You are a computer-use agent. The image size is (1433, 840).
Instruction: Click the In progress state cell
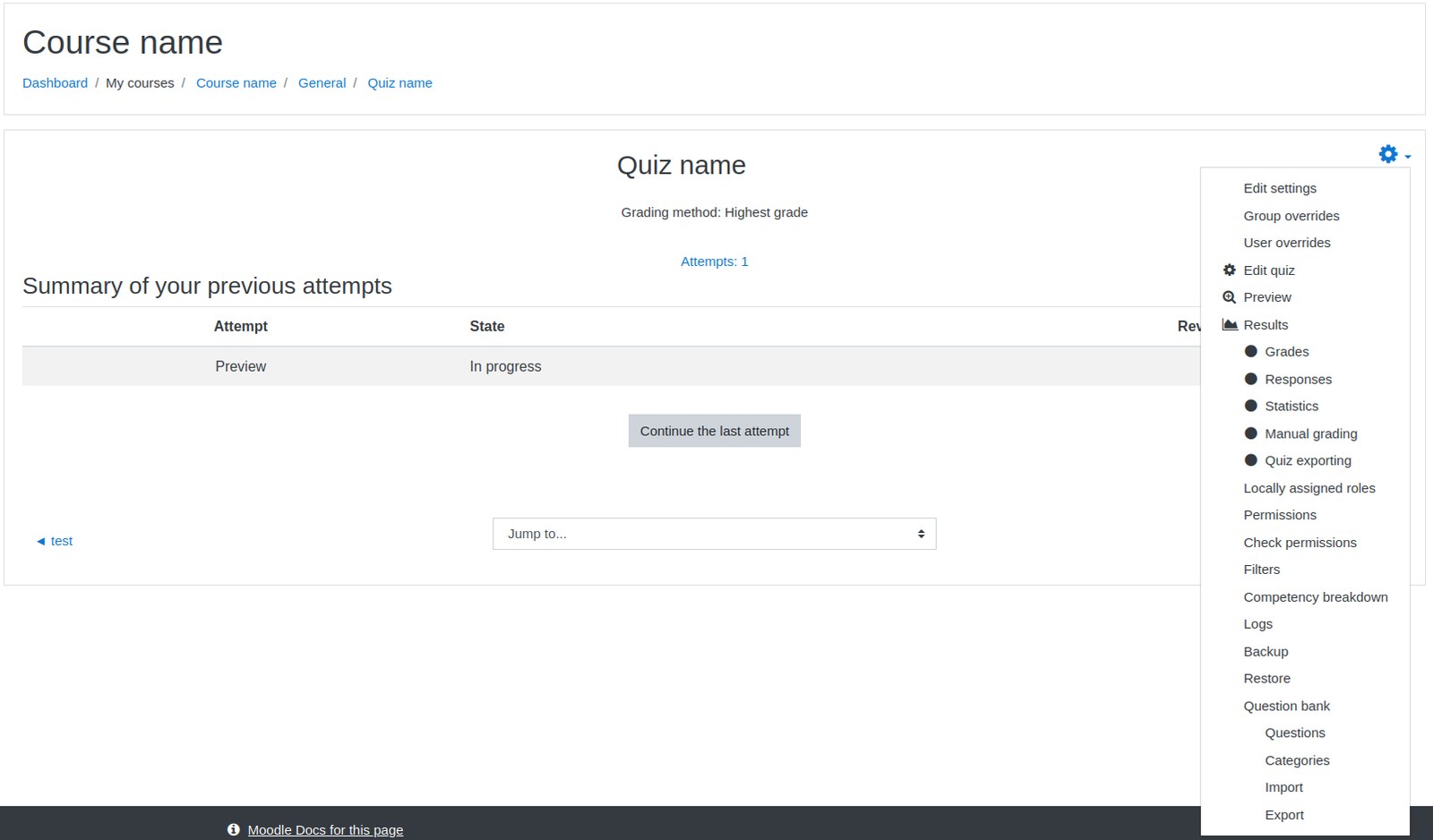[505, 366]
